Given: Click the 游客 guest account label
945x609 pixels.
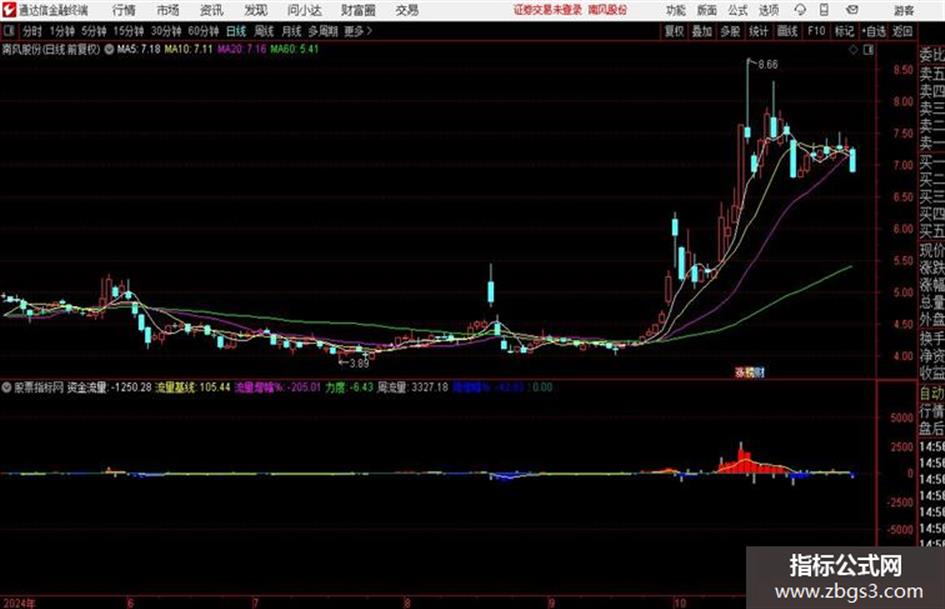Looking at the screenshot, I should (903, 10).
